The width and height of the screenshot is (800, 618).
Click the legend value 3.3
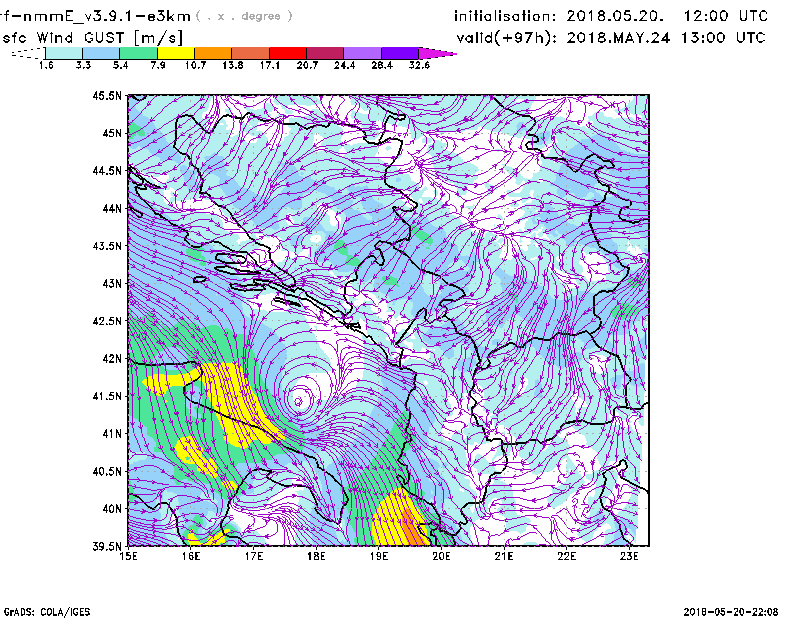(x=83, y=65)
